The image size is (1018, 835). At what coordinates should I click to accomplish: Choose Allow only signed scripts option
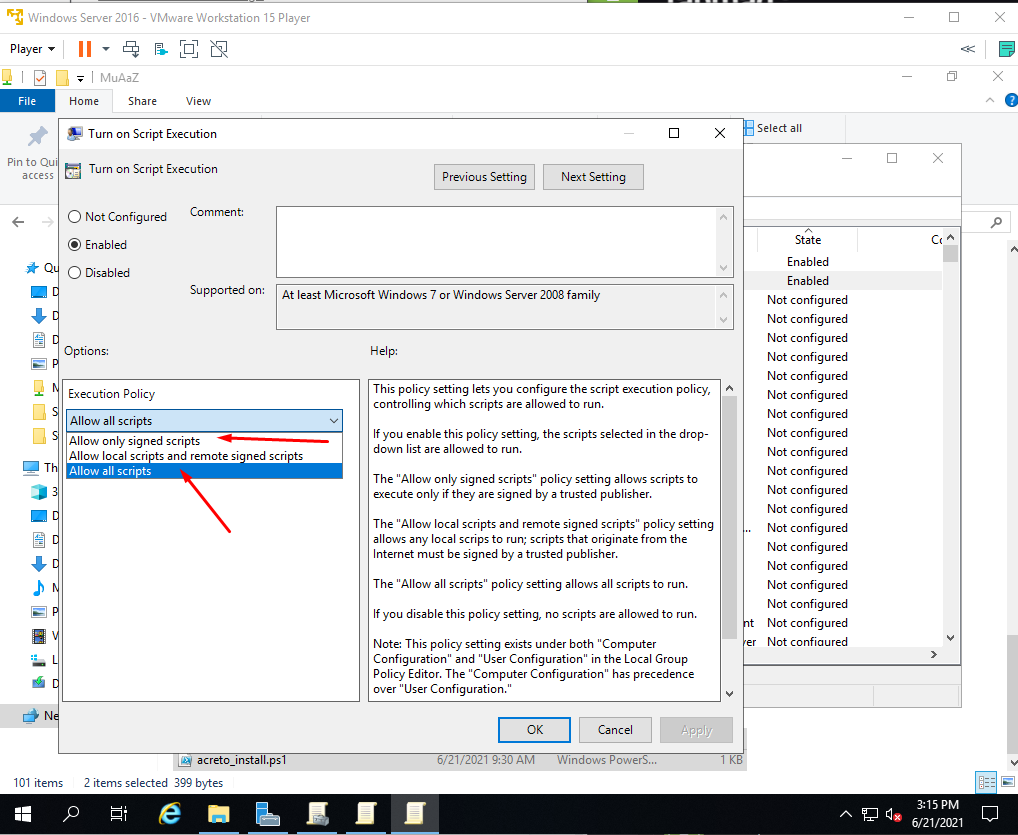coord(205,441)
